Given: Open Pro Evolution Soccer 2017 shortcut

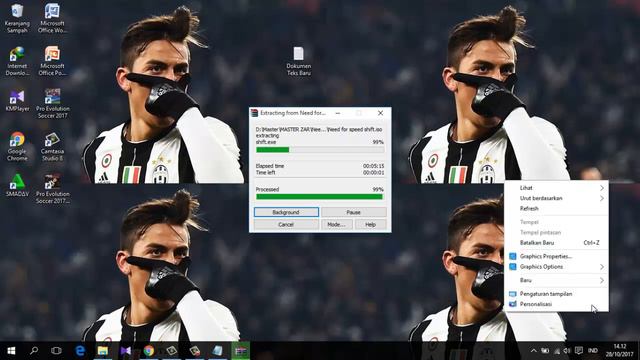Looking at the screenshot, I should pos(52,104).
